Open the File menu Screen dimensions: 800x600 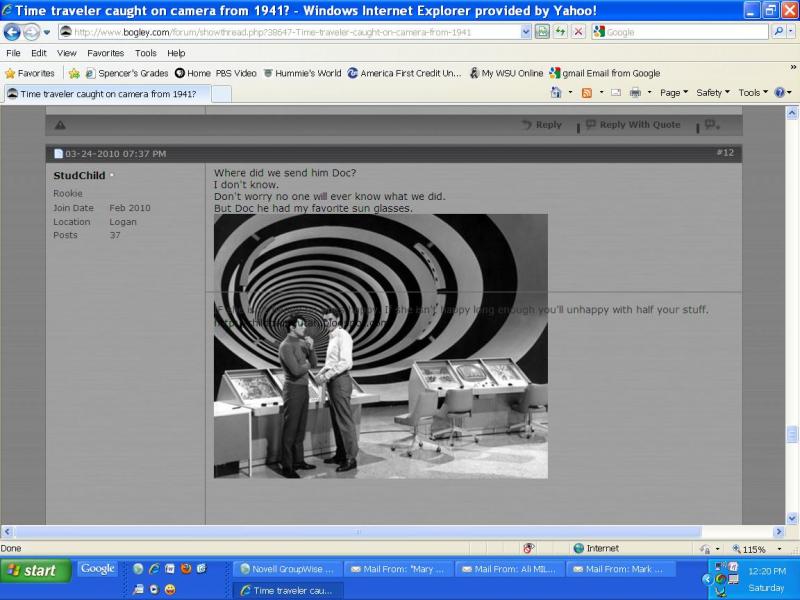[x=13, y=53]
